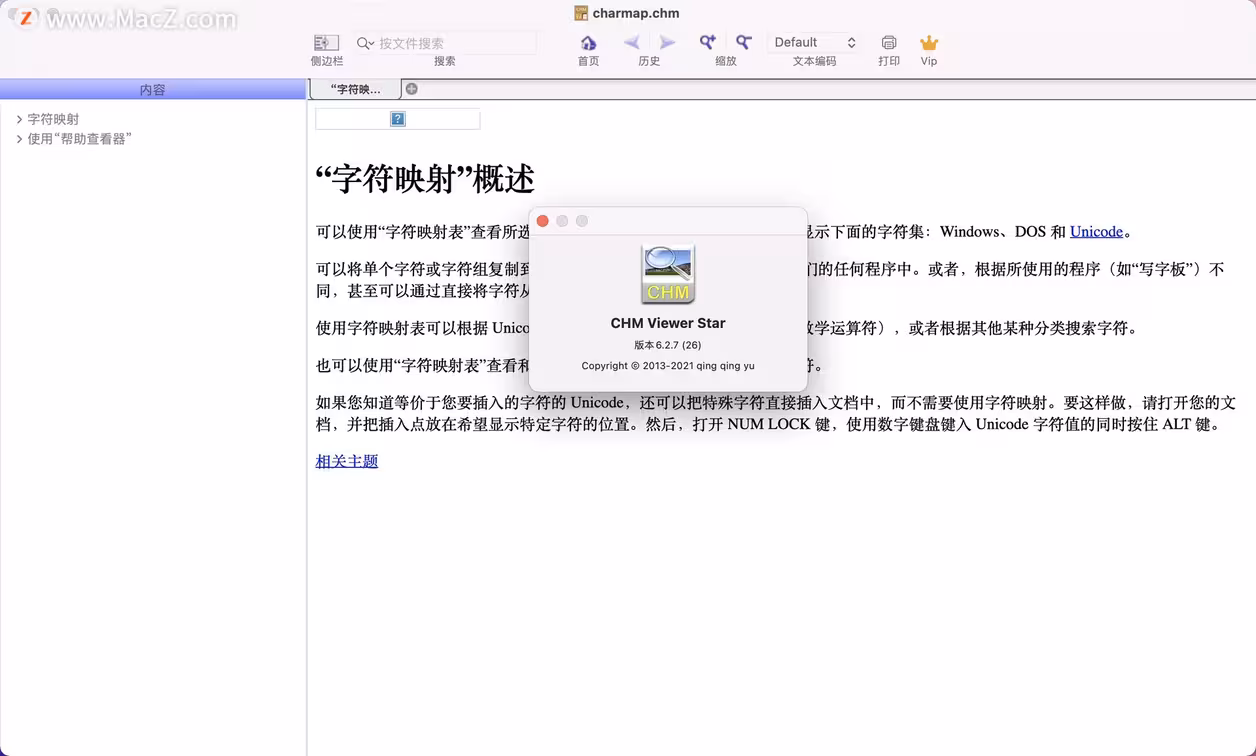This screenshot has height=756, width=1256.
Task: Open the search magnifier options dropdown
Action: pos(365,43)
